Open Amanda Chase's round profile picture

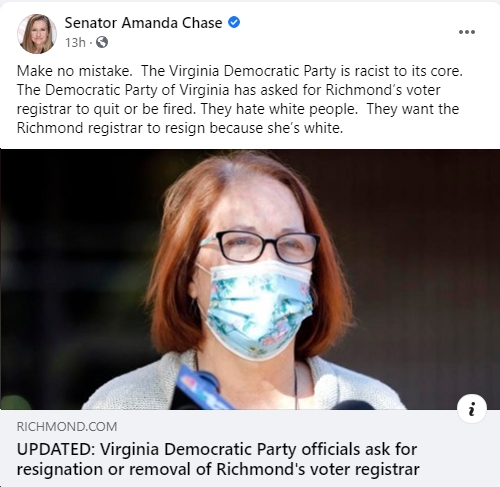[37, 34]
